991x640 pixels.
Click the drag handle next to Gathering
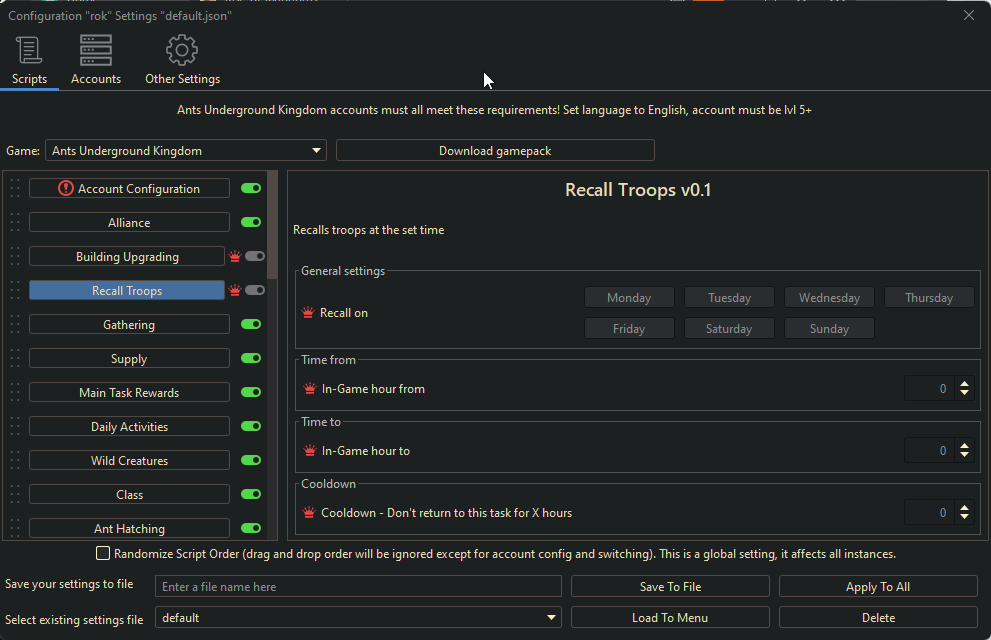pos(14,324)
